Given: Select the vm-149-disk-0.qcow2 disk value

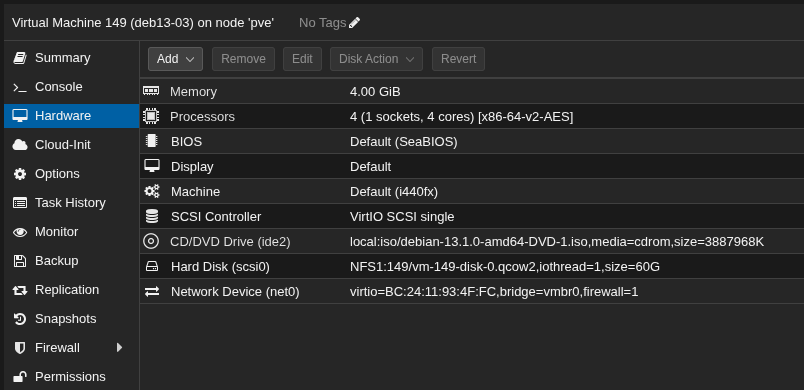Looking at the screenshot, I should tap(505, 267).
